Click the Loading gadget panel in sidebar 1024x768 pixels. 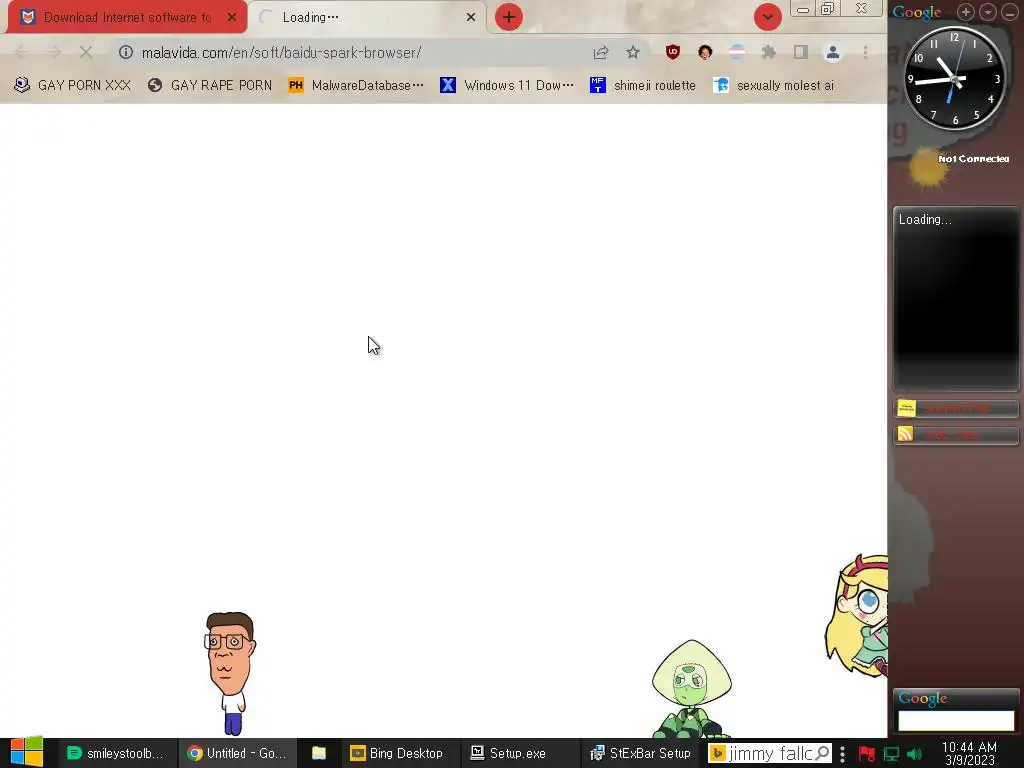pyautogui.click(x=955, y=298)
